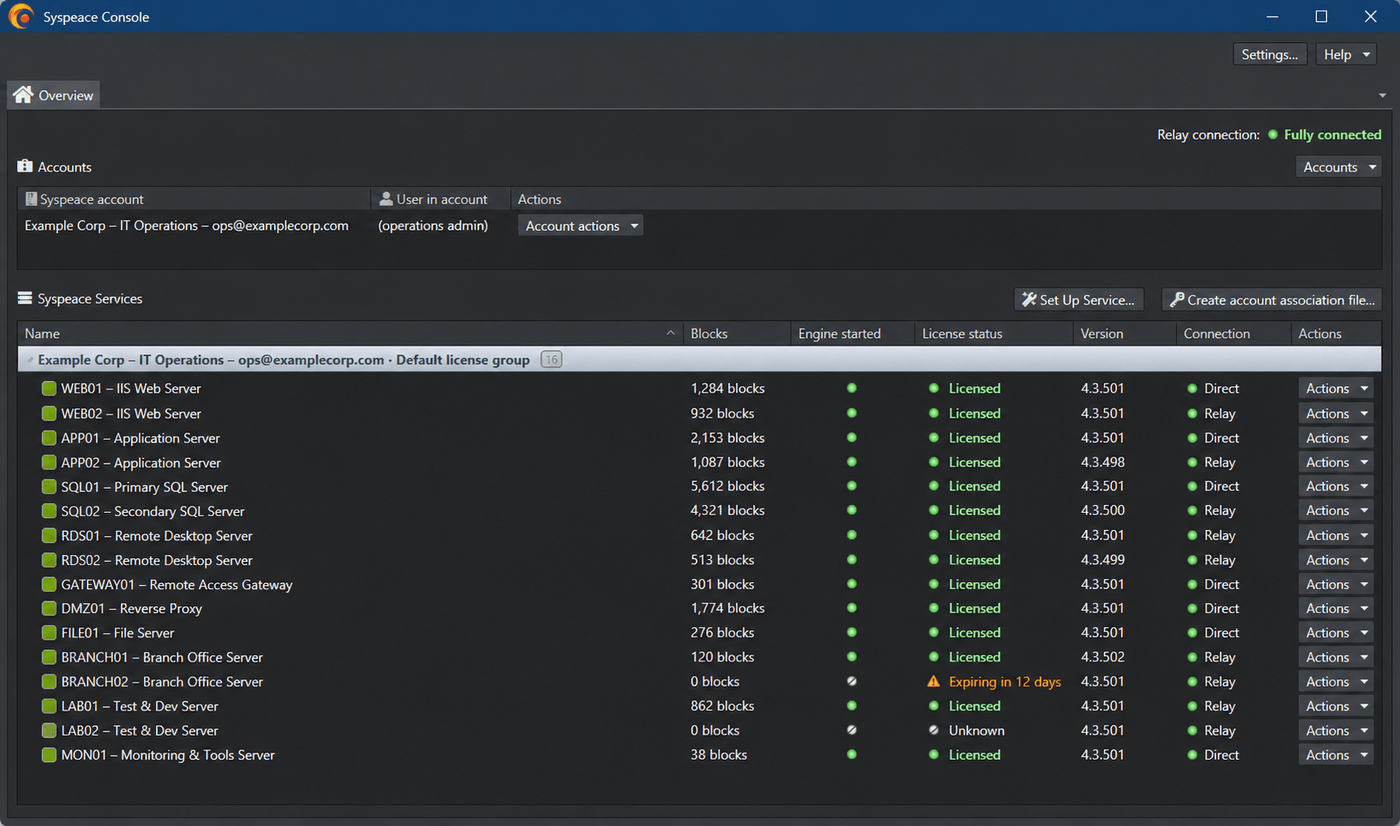Click the Syspeace logo icon in title bar
1400x826 pixels.
click(x=21, y=17)
